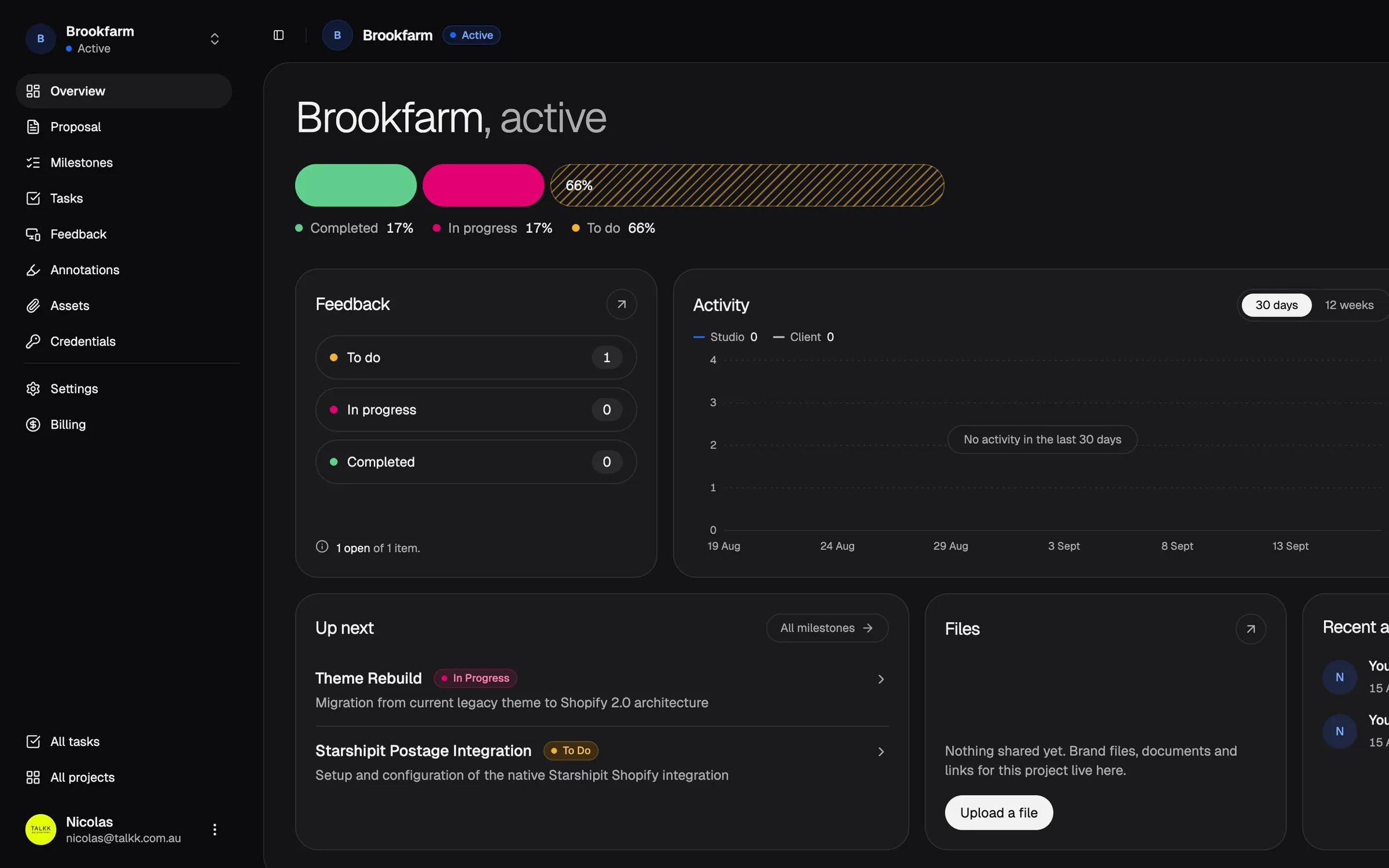
Task: Select Annotations in sidebar
Action: tap(124, 270)
